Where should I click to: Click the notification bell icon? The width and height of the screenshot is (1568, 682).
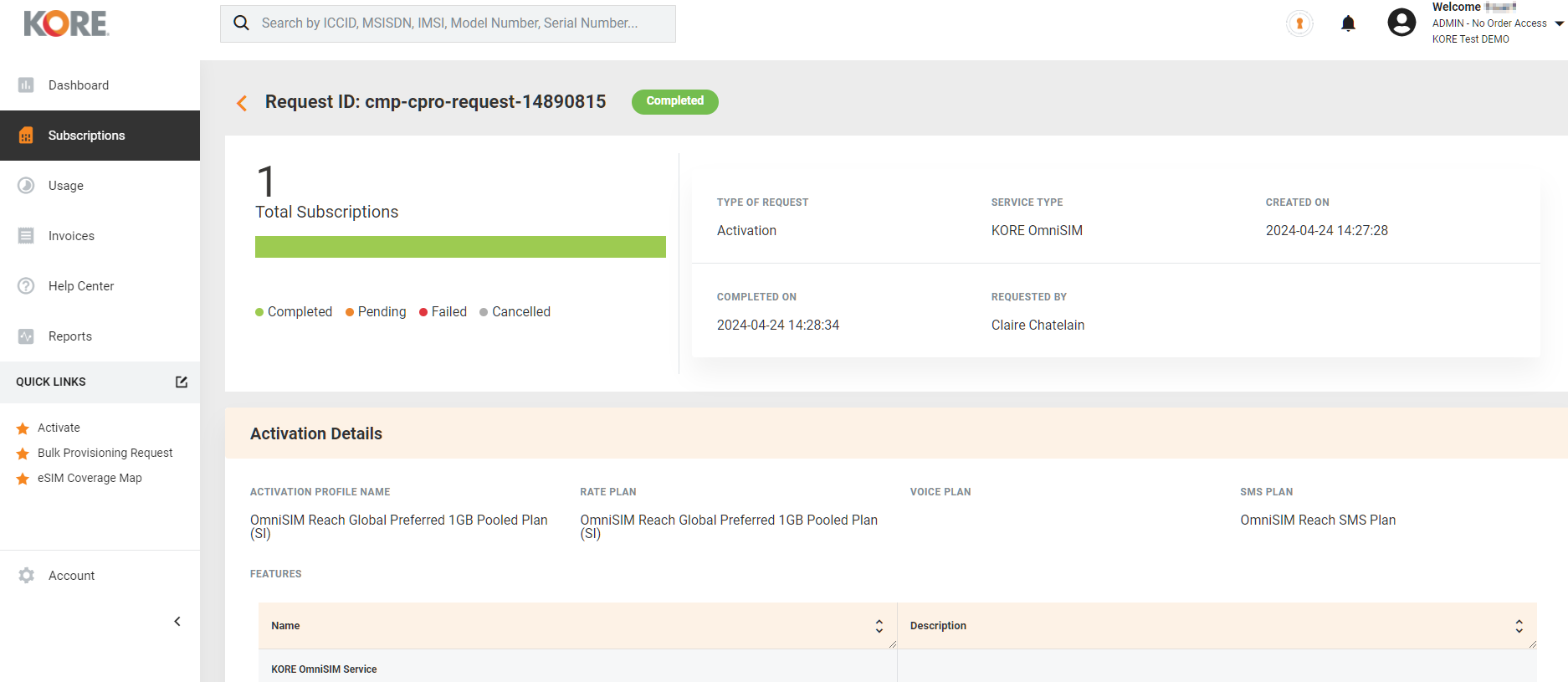coord(1348,23)
